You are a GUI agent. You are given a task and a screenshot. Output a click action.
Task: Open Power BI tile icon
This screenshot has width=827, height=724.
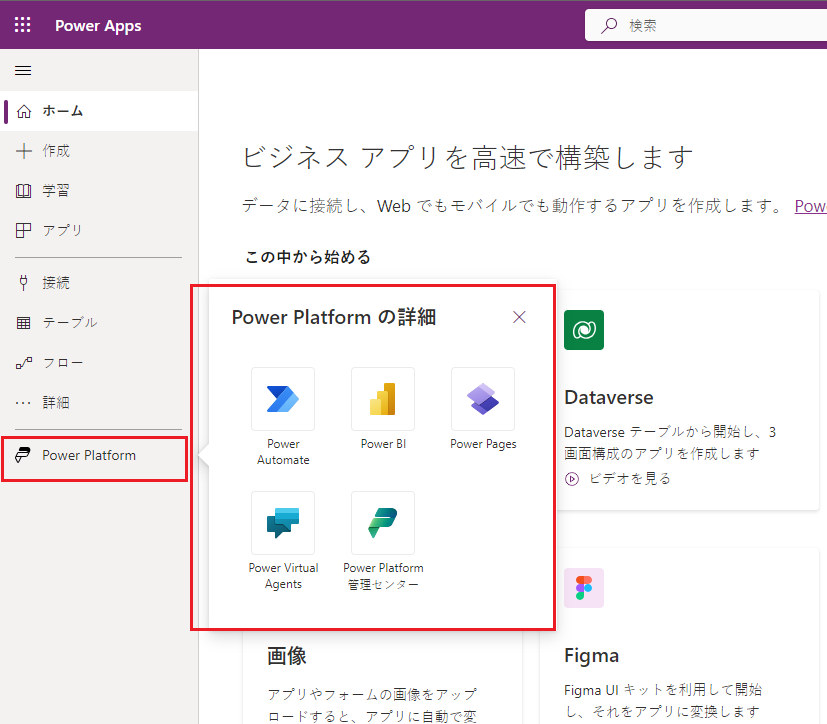383,399
